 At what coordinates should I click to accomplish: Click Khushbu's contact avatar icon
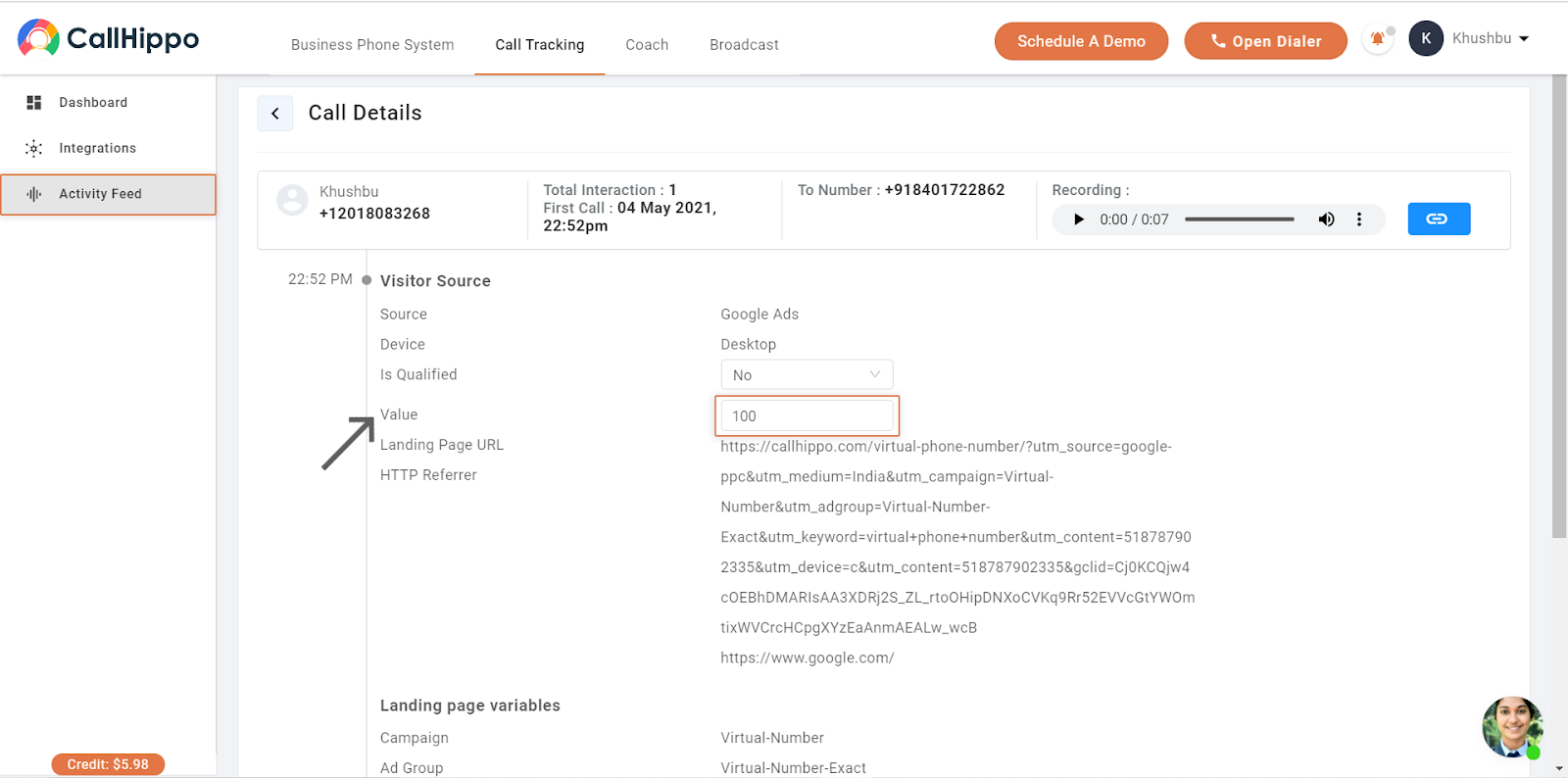[x=292, y=200]
